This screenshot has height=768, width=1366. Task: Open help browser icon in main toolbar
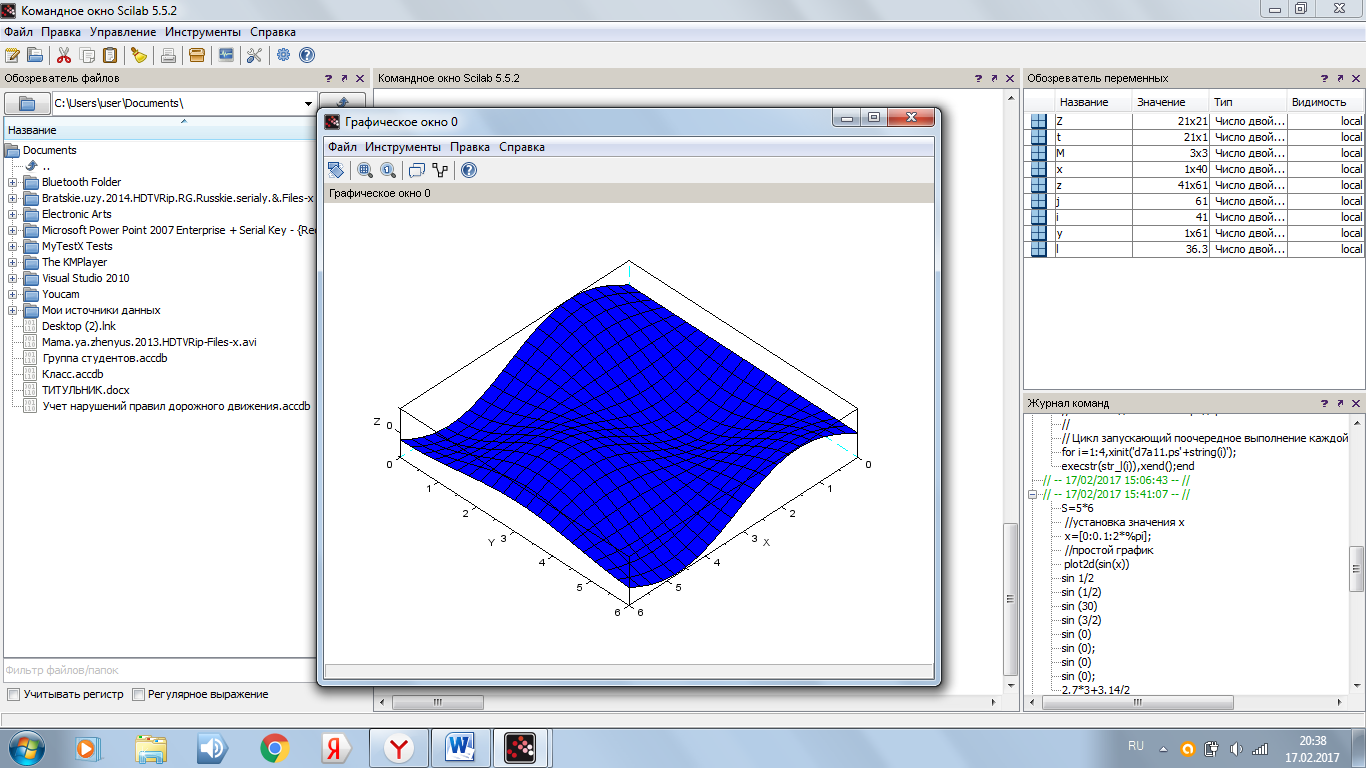pos(306,55)
